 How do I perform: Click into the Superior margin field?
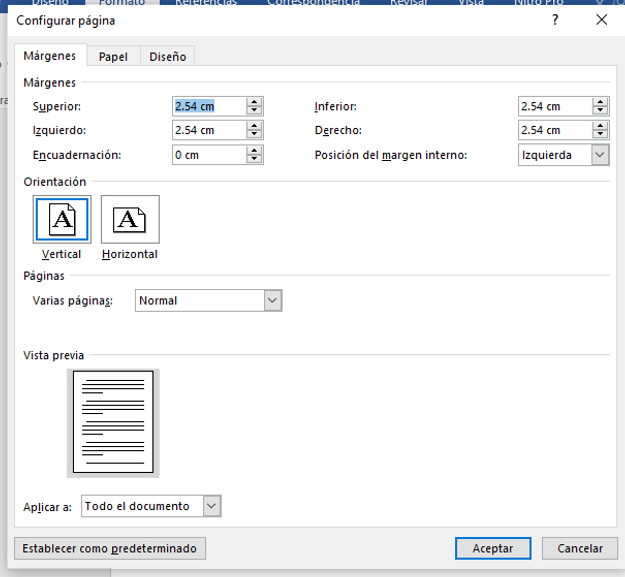point(208,106)
